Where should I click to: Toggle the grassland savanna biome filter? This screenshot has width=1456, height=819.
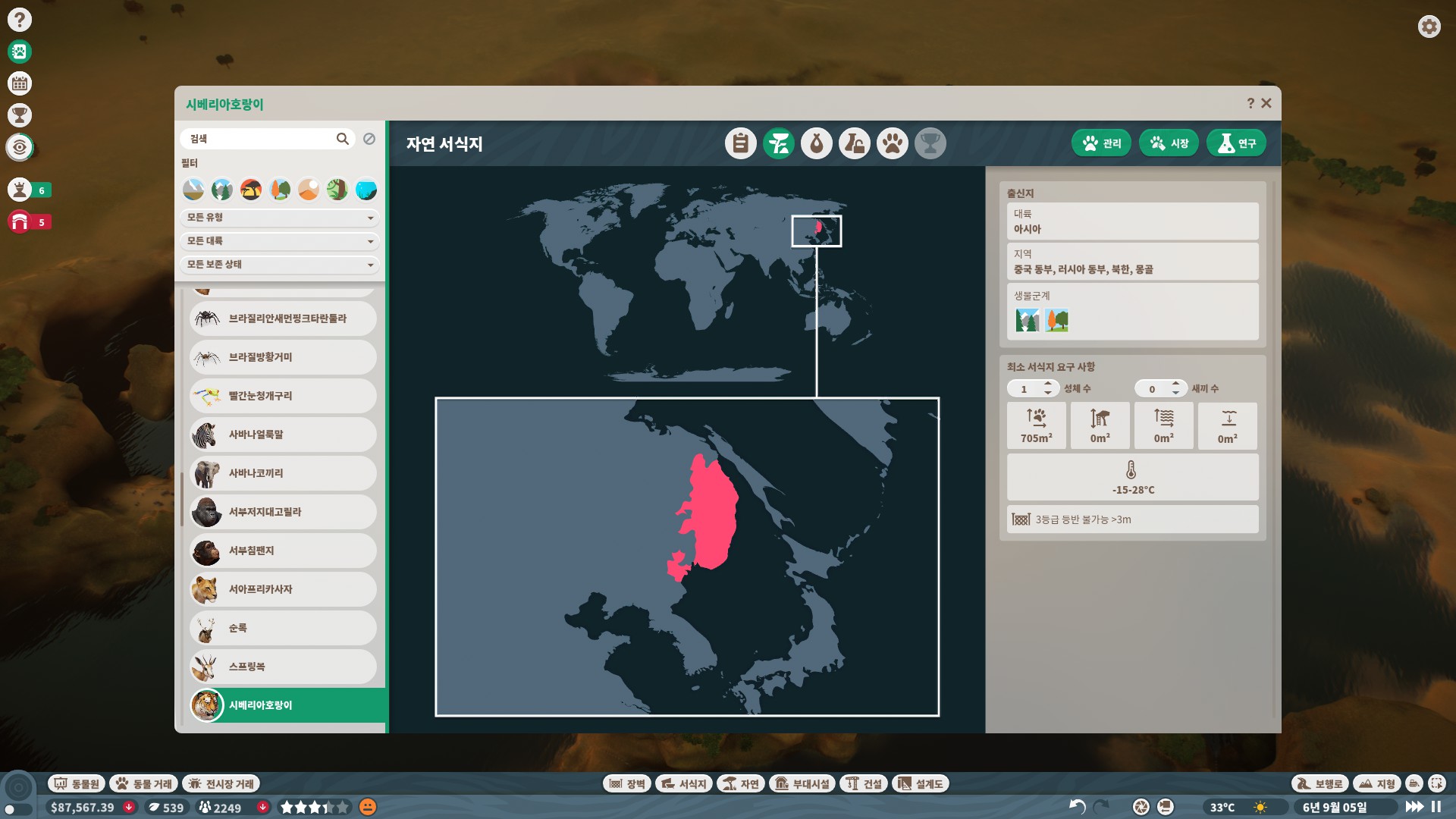point(251,190)
